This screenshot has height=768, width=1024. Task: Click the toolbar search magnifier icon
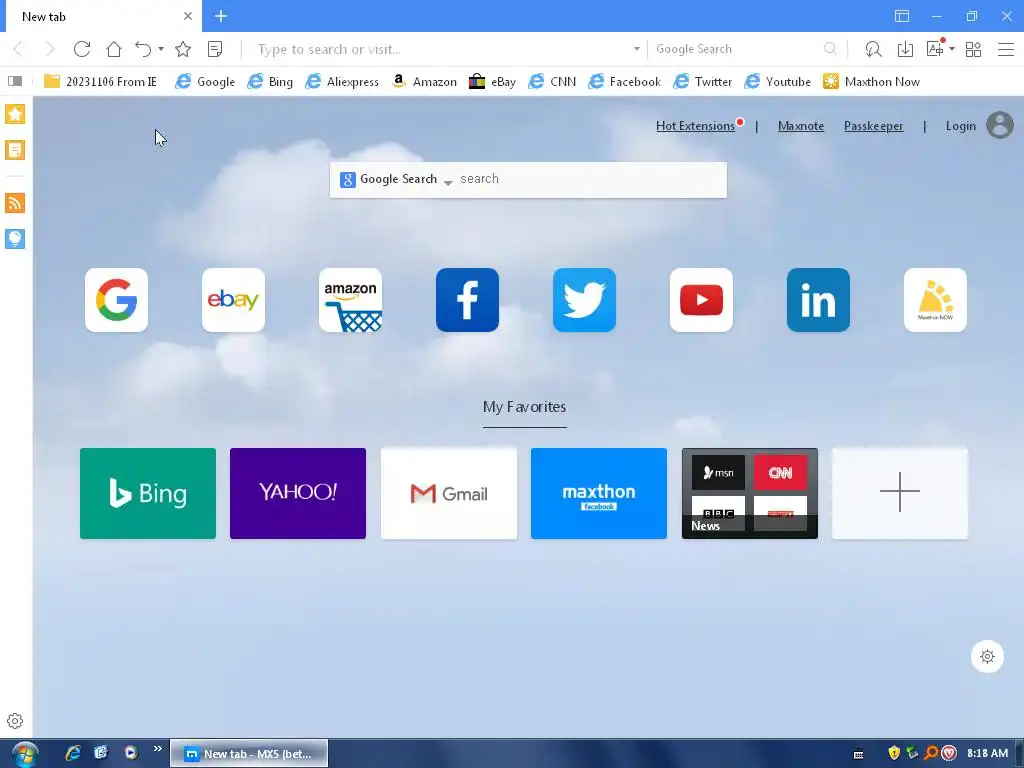830,49
